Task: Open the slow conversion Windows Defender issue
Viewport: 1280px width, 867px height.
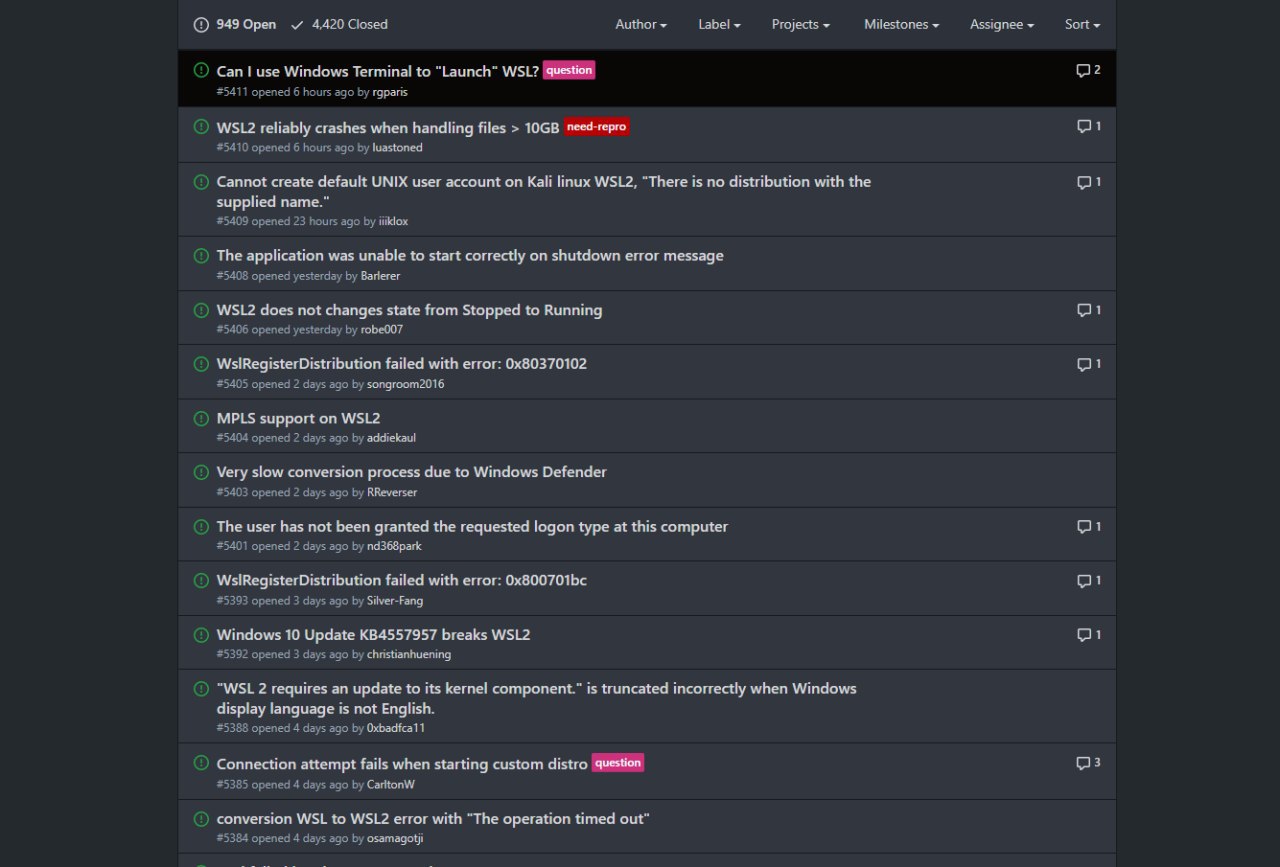Action: pos(411,472)
